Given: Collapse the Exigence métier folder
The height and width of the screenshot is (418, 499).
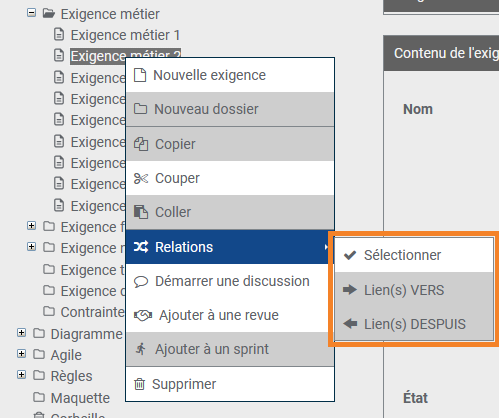Looking at the screenshot, I should (x=31, y=13).
